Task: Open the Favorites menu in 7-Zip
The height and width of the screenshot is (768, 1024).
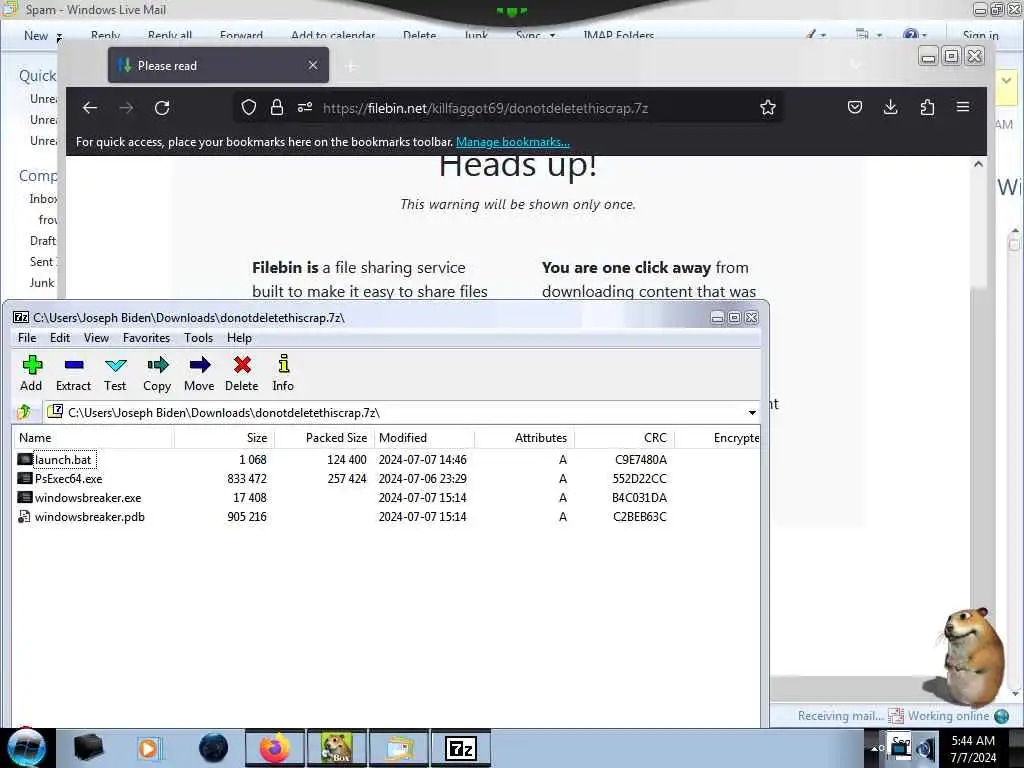Action: pos(146,338)
